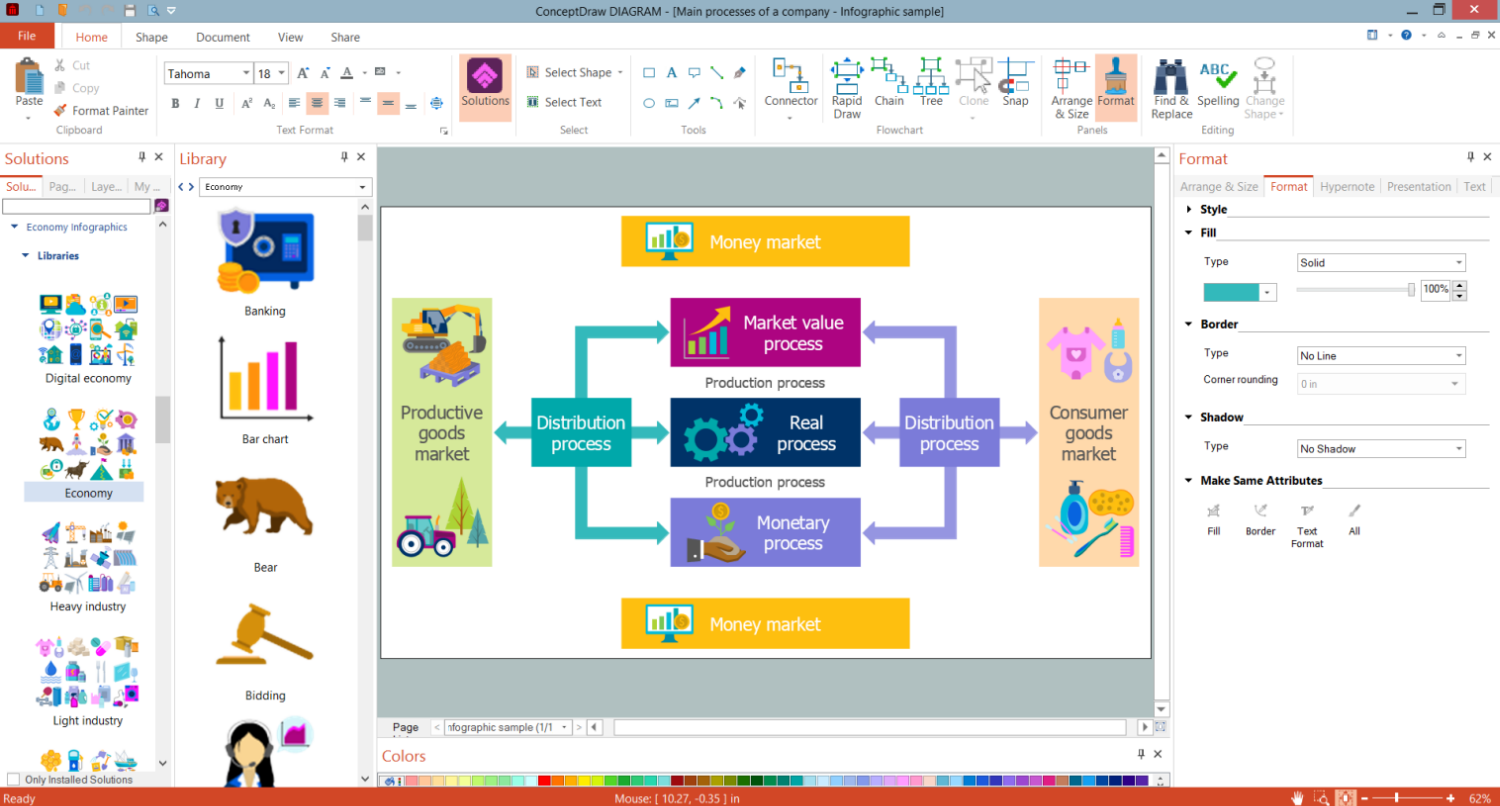The image size is (1500, 806).
Task: Open the Arrange & Size tab in Format panel
Action: click(1219, 187)
